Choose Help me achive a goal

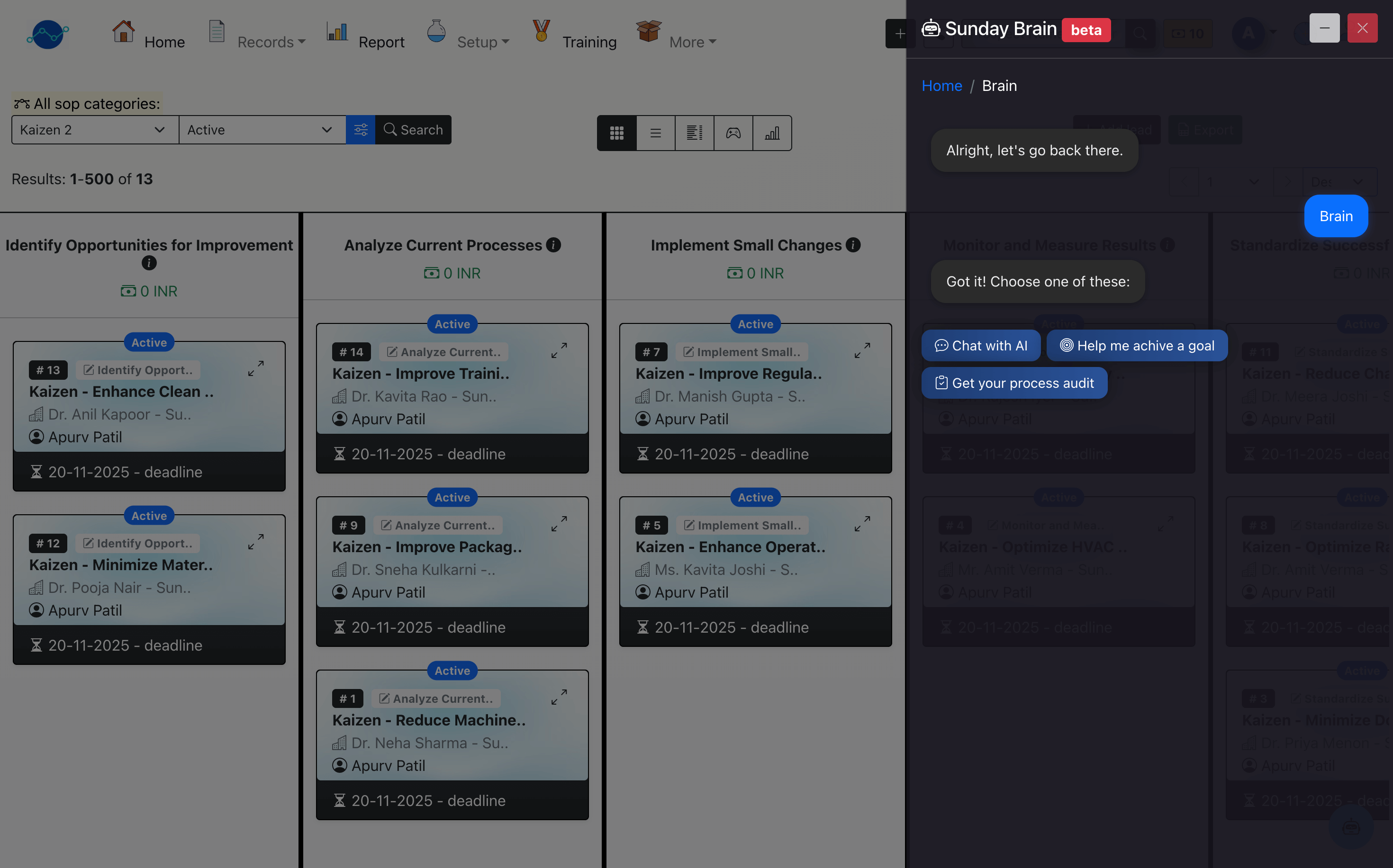pos(1137,346)
